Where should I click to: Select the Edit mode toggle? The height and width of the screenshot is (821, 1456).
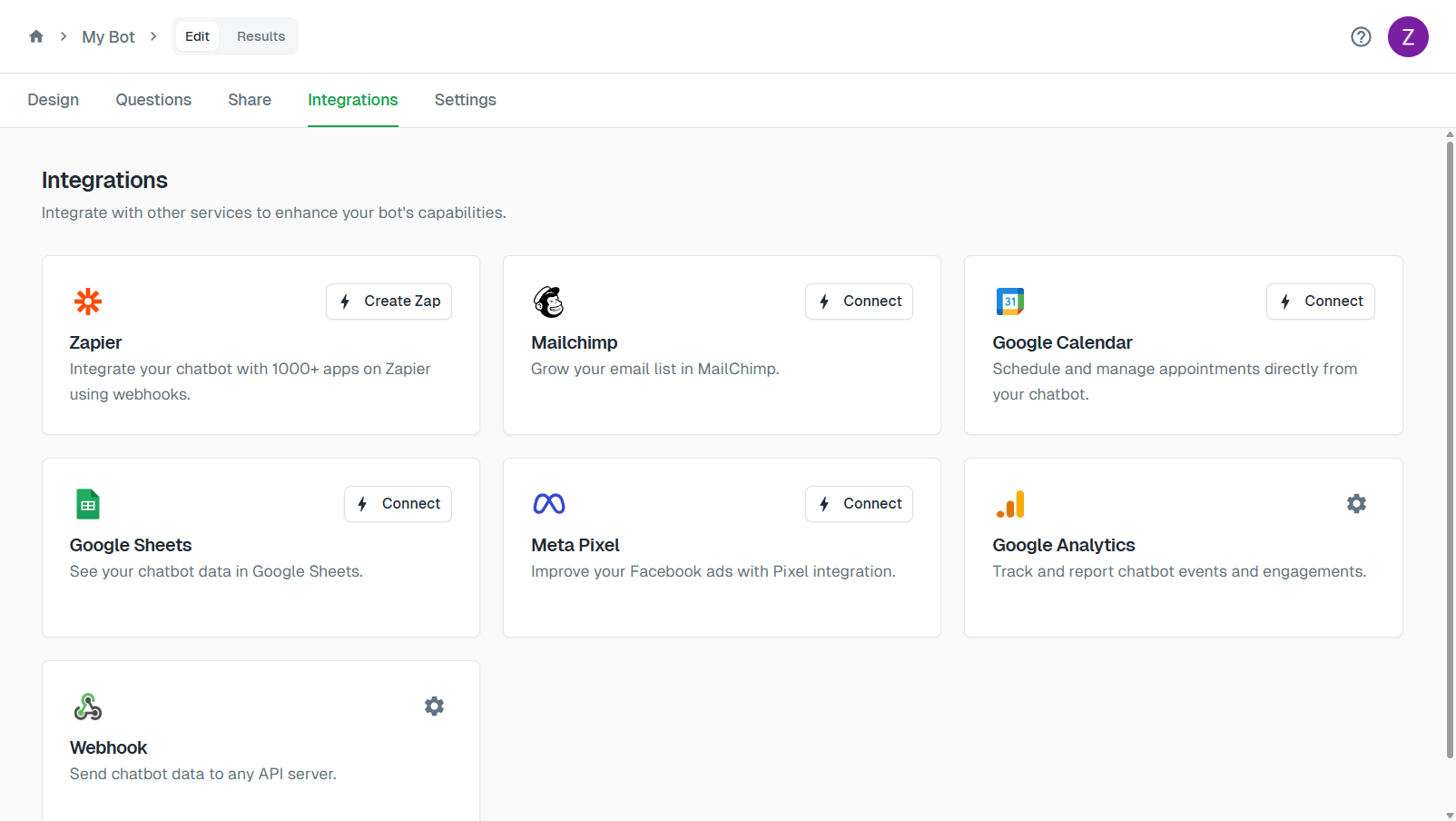(x=197, y=36)
